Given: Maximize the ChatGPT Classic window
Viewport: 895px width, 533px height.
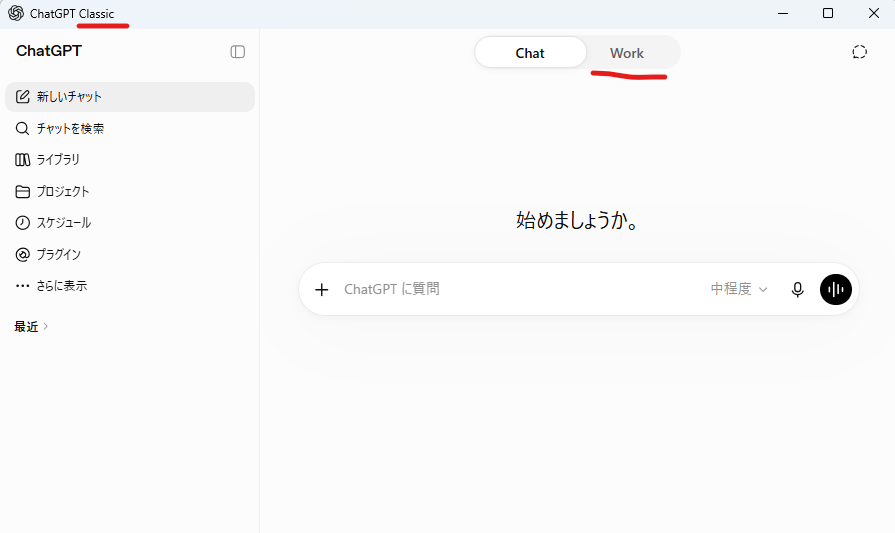Looking at the screenshot, I should [828, 13].
